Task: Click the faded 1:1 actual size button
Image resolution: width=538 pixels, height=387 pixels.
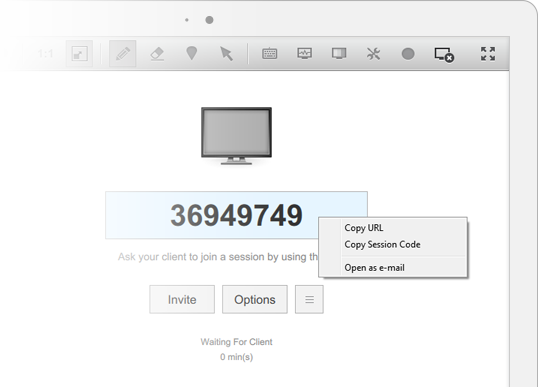Action: [45, 54]
